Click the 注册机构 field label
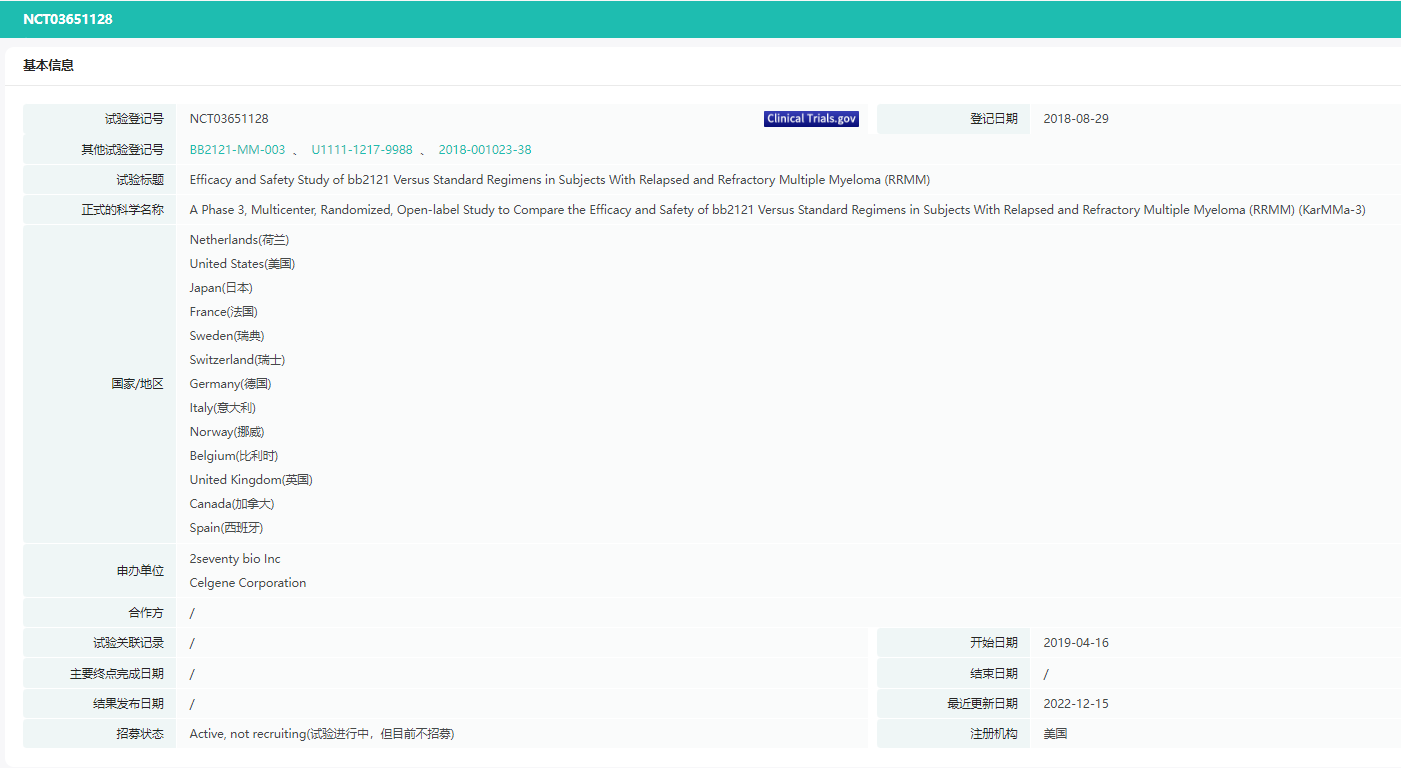 994,734
